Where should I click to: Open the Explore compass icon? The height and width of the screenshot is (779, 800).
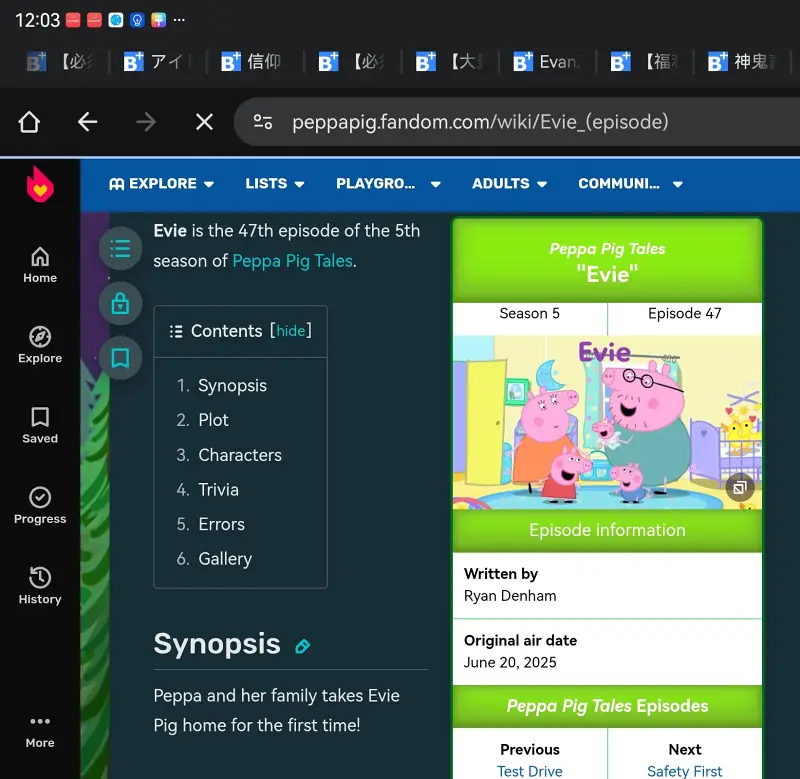(40, 345)
